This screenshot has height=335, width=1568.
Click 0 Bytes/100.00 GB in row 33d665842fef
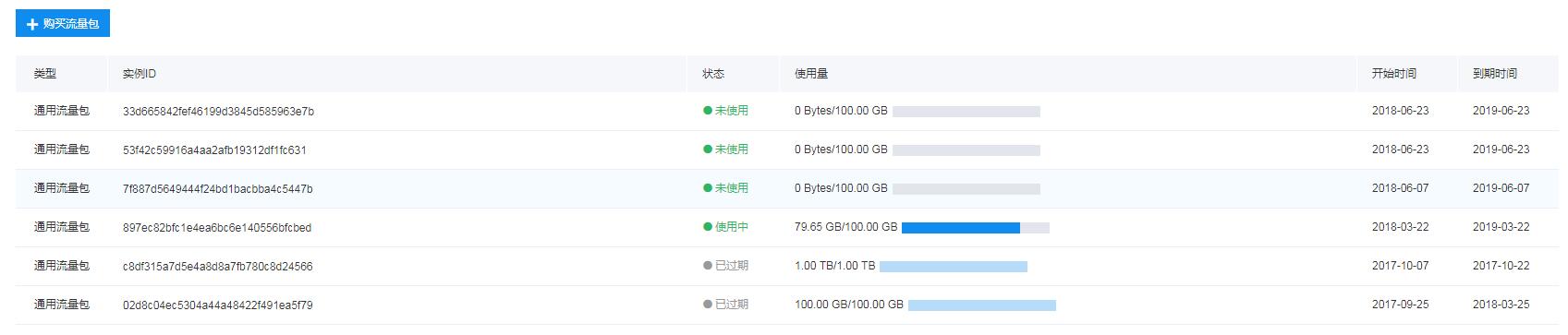(841, 111)
